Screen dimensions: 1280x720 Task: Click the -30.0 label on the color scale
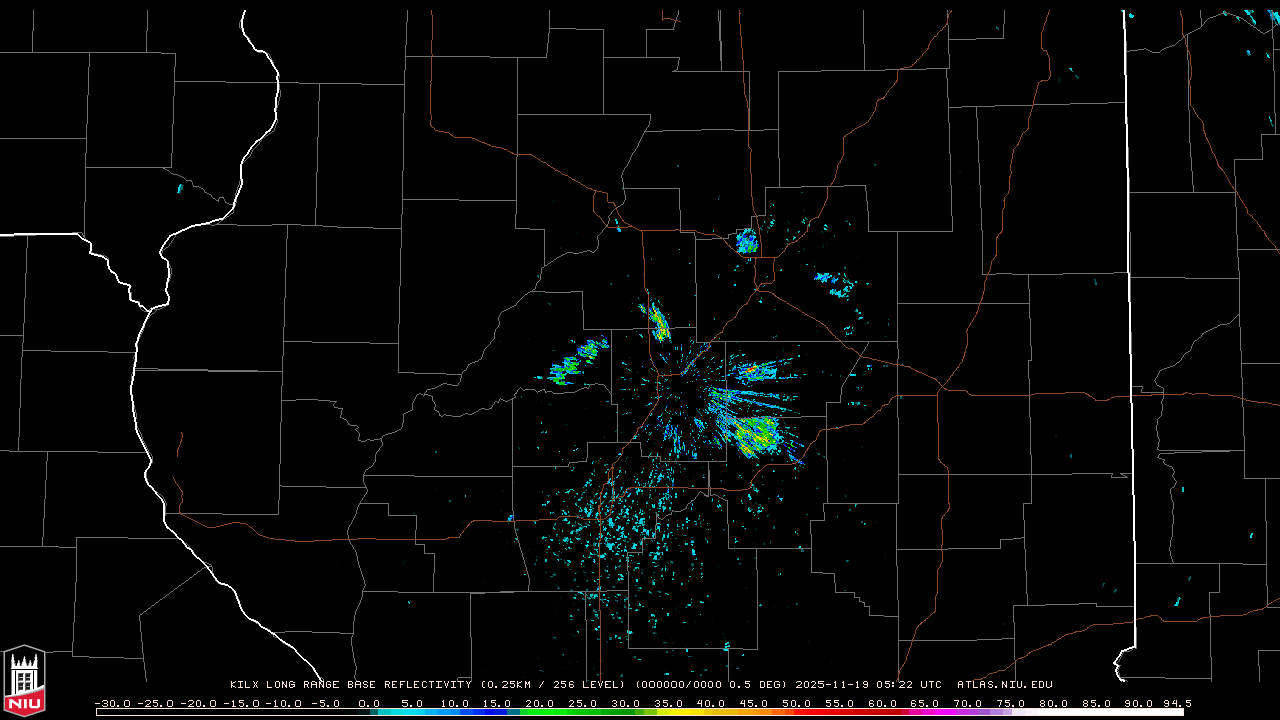point(111,703)
